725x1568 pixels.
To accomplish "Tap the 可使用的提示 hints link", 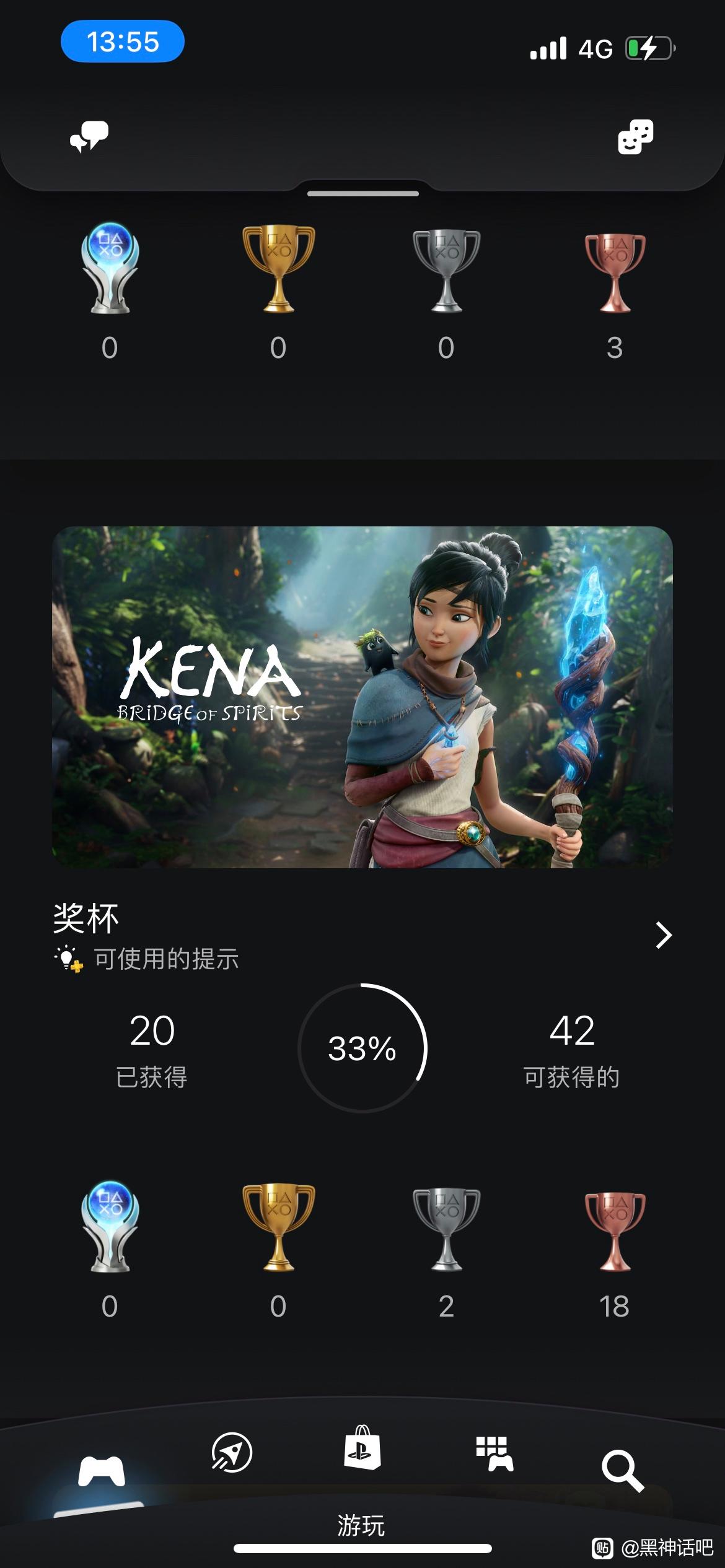I will 146,959.
